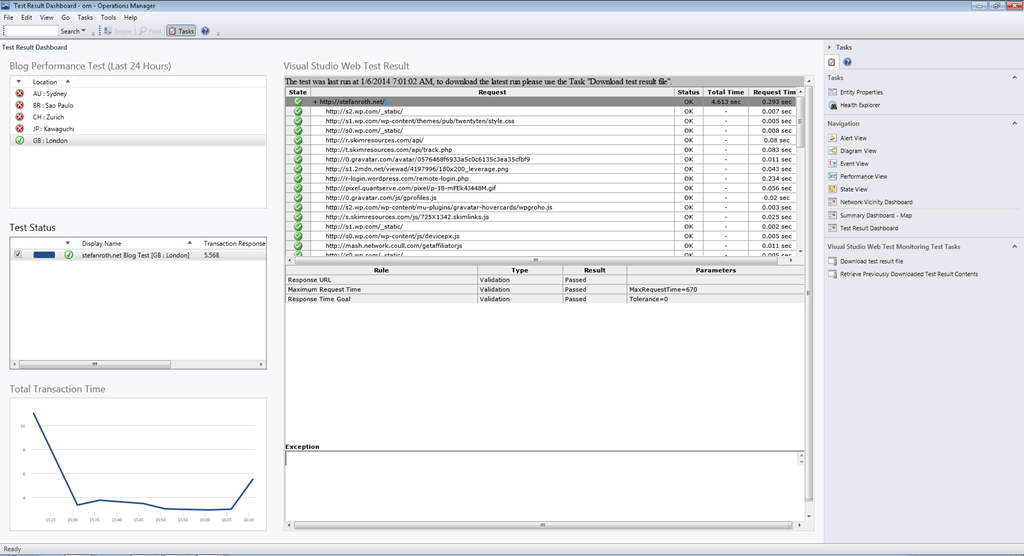Select the GB : London location row
This screenshot has width=1024, height=556.
pos(138,140)
